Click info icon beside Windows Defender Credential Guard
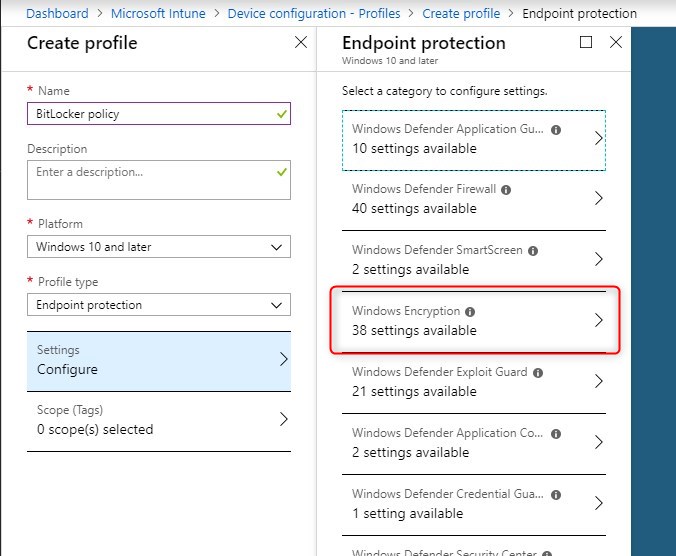This screenshot has height=556, width=676. point(556,495)
